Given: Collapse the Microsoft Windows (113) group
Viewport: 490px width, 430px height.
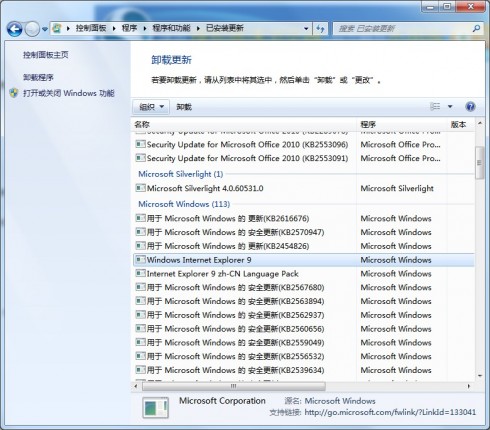Looking at the screenshot, I should click(184, 204).
